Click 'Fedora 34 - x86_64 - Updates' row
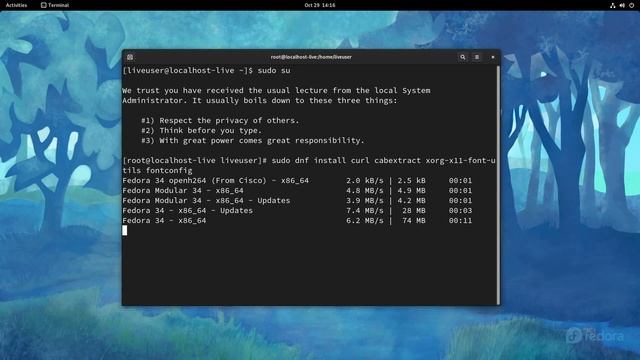 click(x=297, y=211)
